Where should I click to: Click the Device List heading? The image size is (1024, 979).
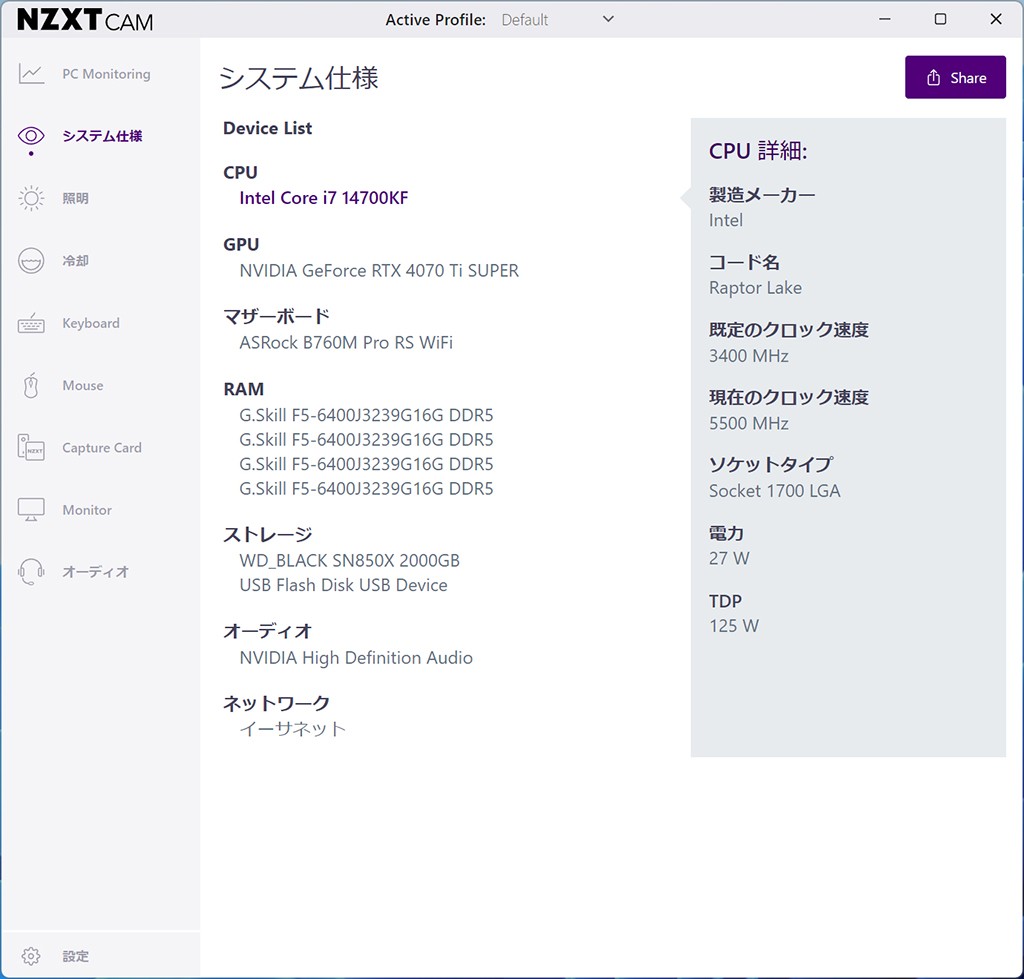click(x=267, y=128)
